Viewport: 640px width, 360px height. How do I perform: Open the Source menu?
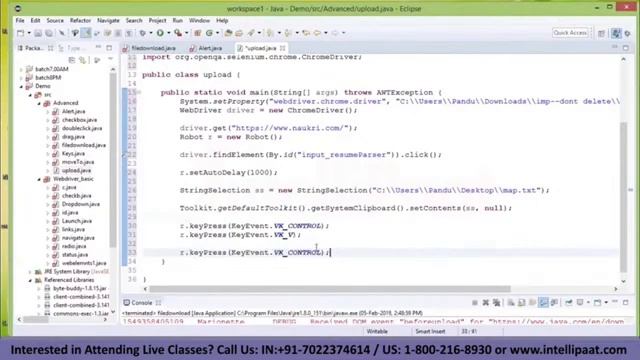55,20
